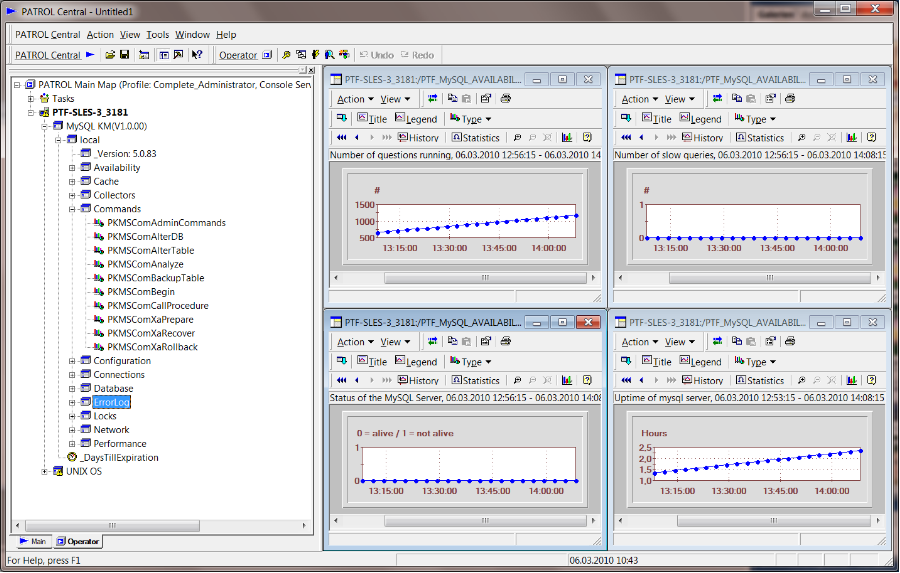
Task: Toggle History in Uptime window
Action: coord(703,380)
